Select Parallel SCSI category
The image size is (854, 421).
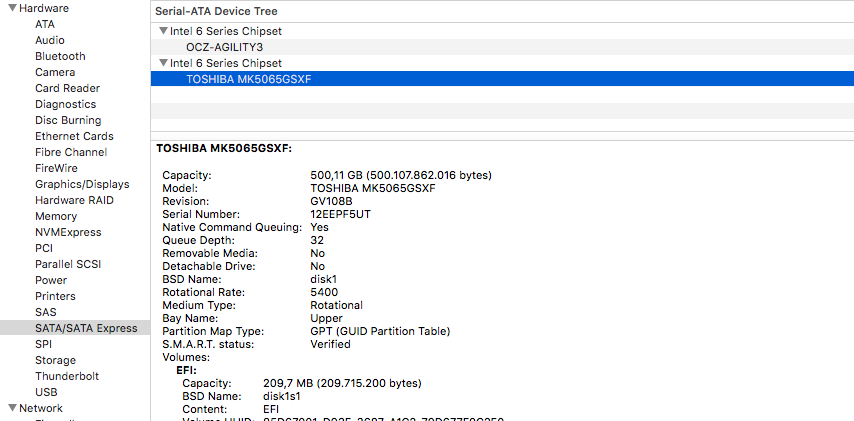pyautogui.click(x=68, y=264)
